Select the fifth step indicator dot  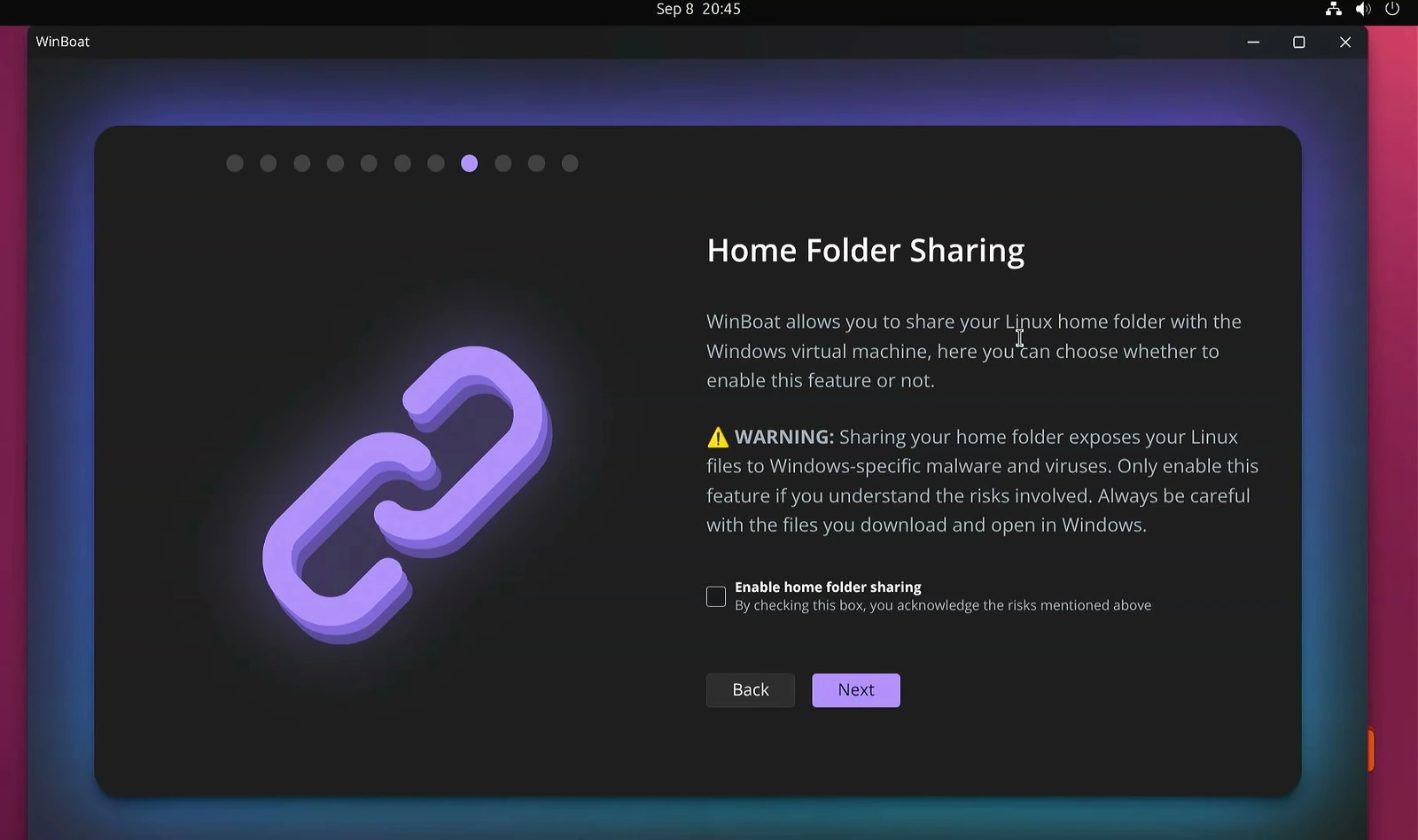tap(369, 163)
